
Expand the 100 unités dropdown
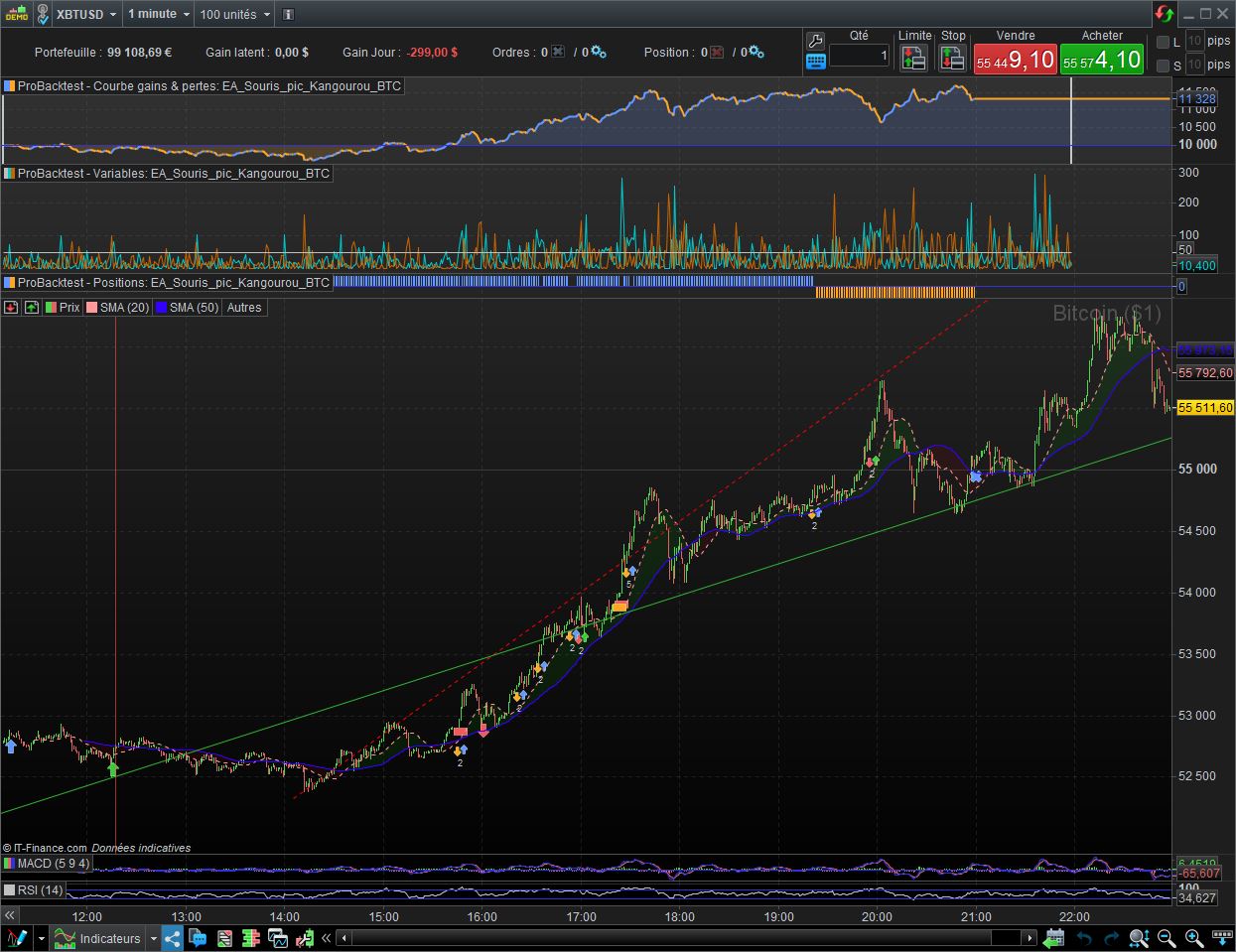pos(234,14)
